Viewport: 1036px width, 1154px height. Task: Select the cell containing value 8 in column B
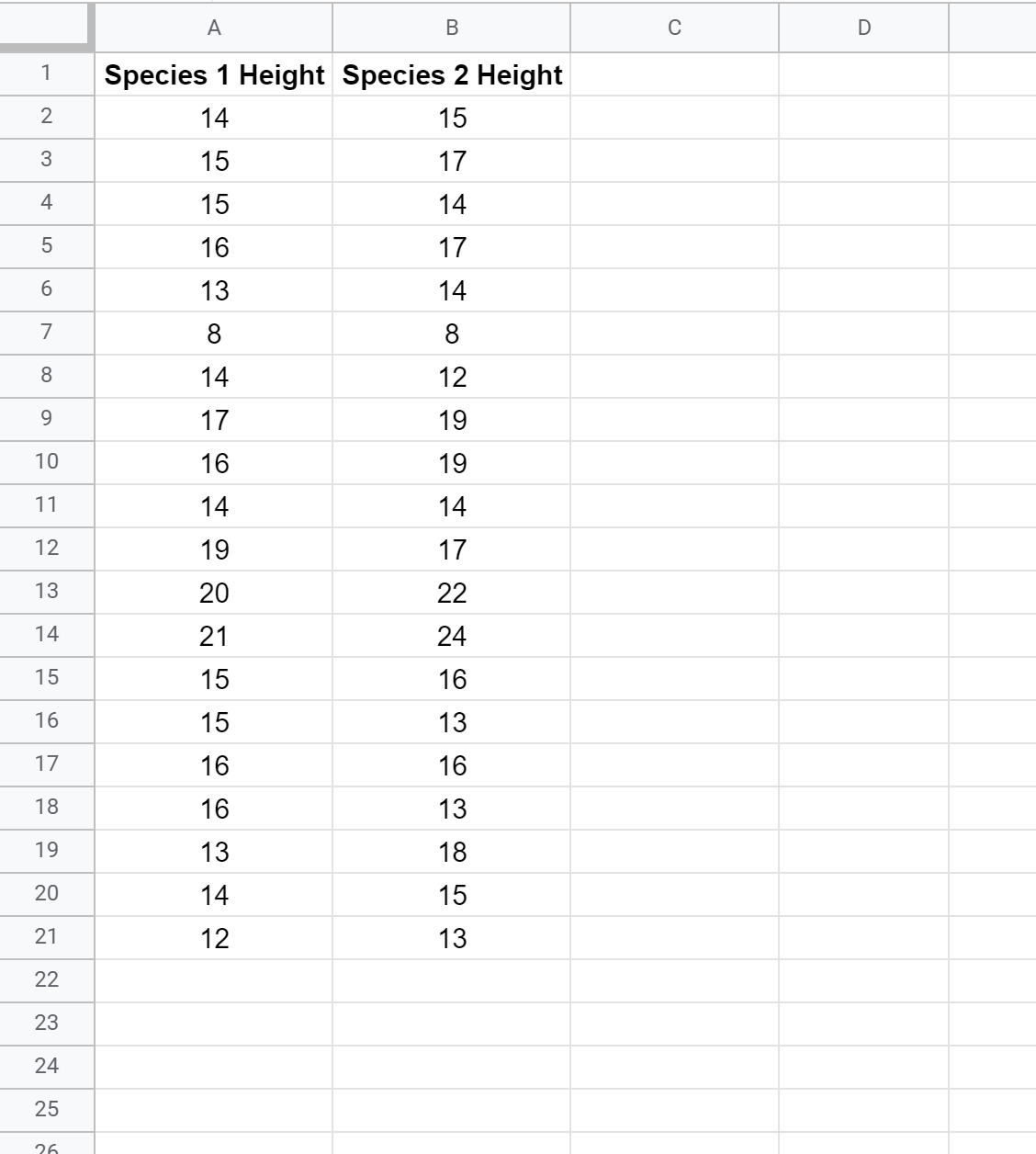pos(452,333)
